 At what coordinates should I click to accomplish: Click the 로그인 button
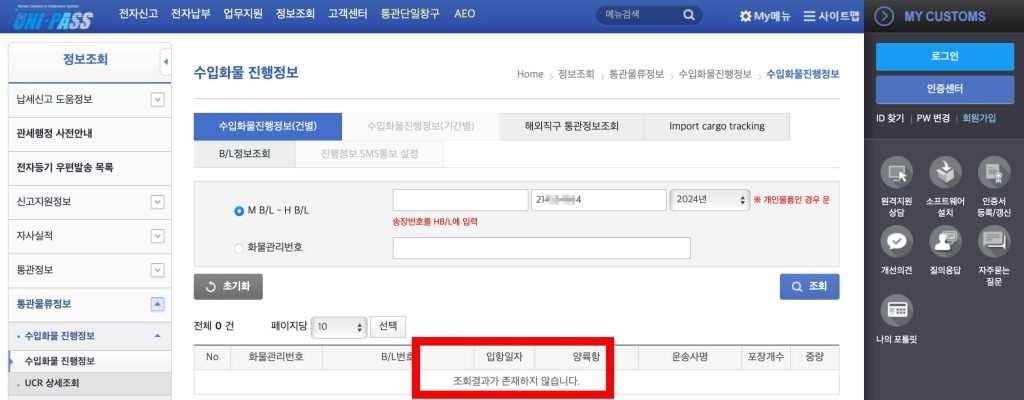click(944, 57)
